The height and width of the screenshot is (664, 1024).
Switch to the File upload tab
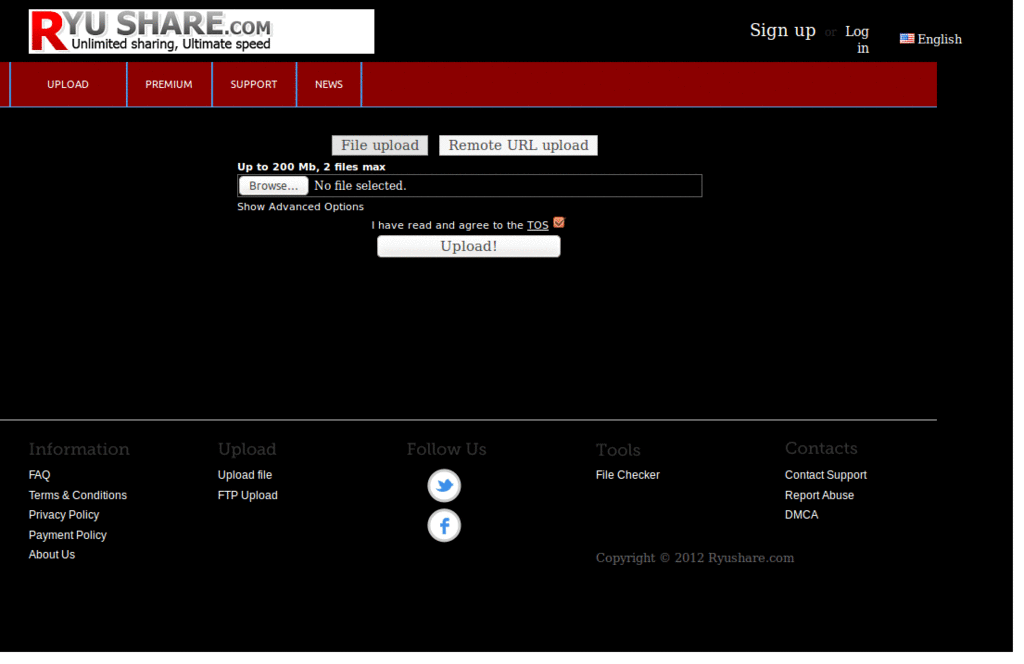pyautogui.click(x=380, y=146)
